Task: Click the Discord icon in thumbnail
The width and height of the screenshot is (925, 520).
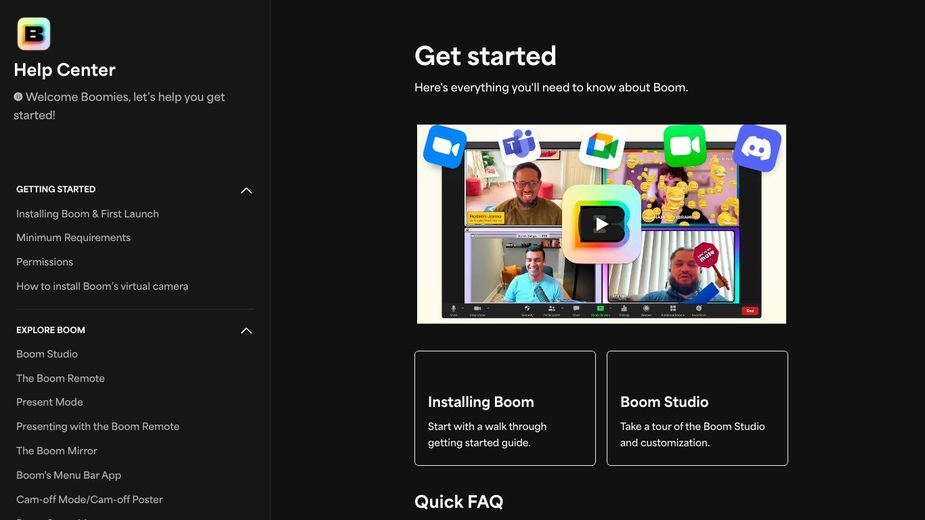Action: (x=757, y=148)
